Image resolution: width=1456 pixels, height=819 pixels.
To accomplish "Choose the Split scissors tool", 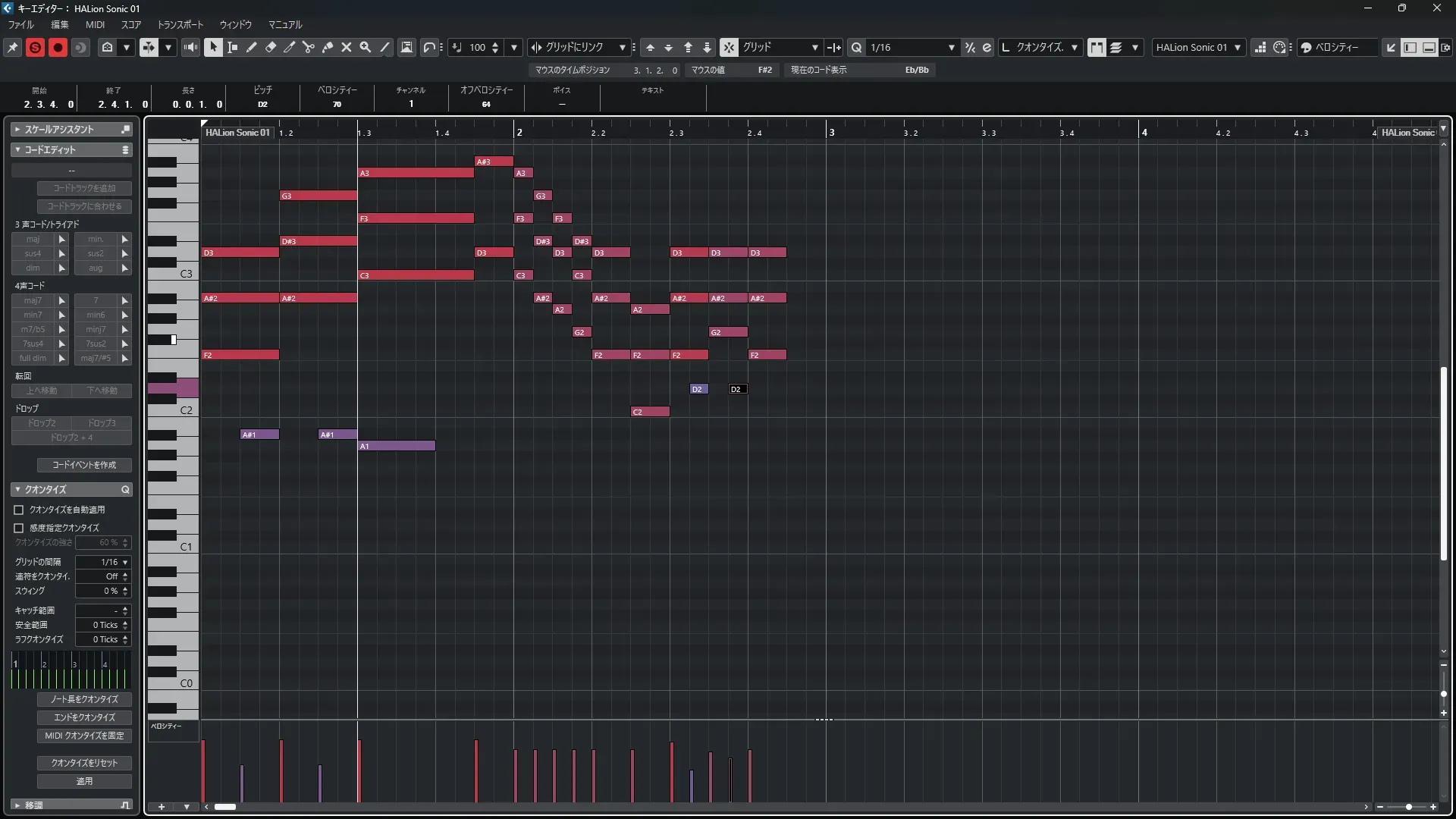I will (309, 47).
